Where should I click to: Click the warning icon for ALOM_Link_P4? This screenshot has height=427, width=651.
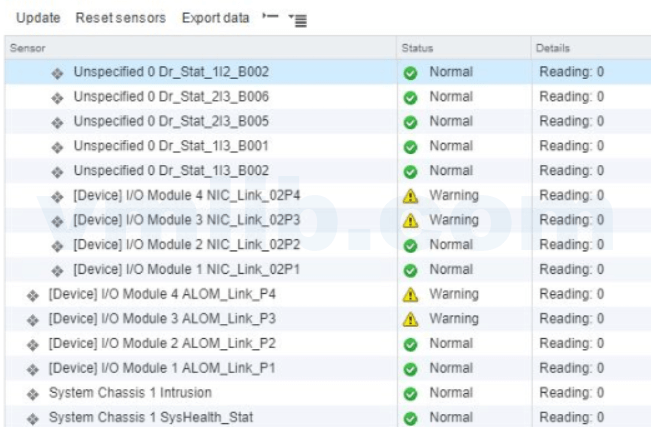click(410, 295)
